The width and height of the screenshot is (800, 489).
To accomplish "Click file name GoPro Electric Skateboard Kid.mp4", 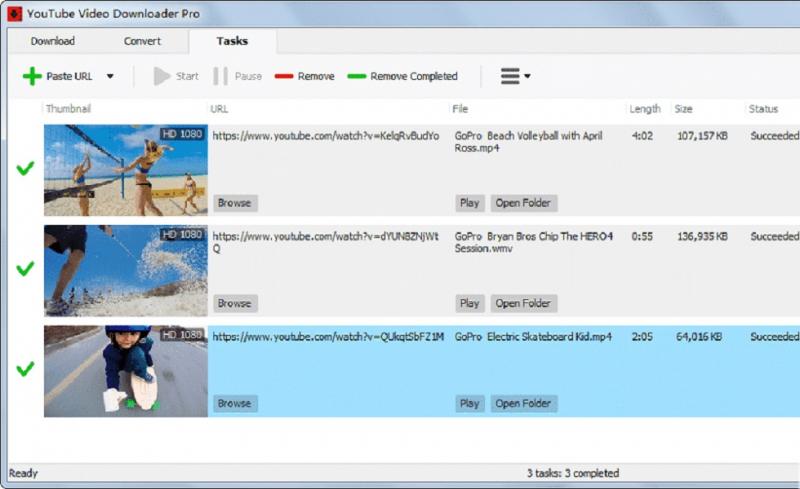I will click(533, 337).
